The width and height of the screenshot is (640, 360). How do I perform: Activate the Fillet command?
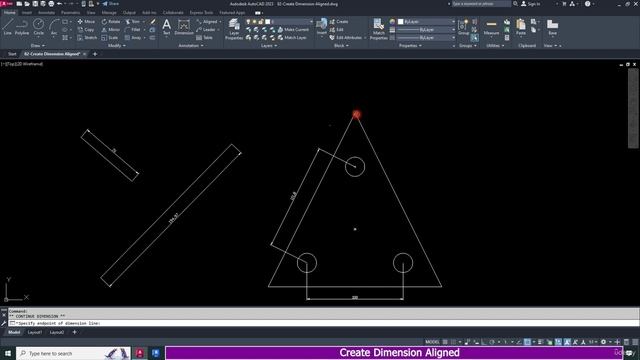tap(133, 29)
